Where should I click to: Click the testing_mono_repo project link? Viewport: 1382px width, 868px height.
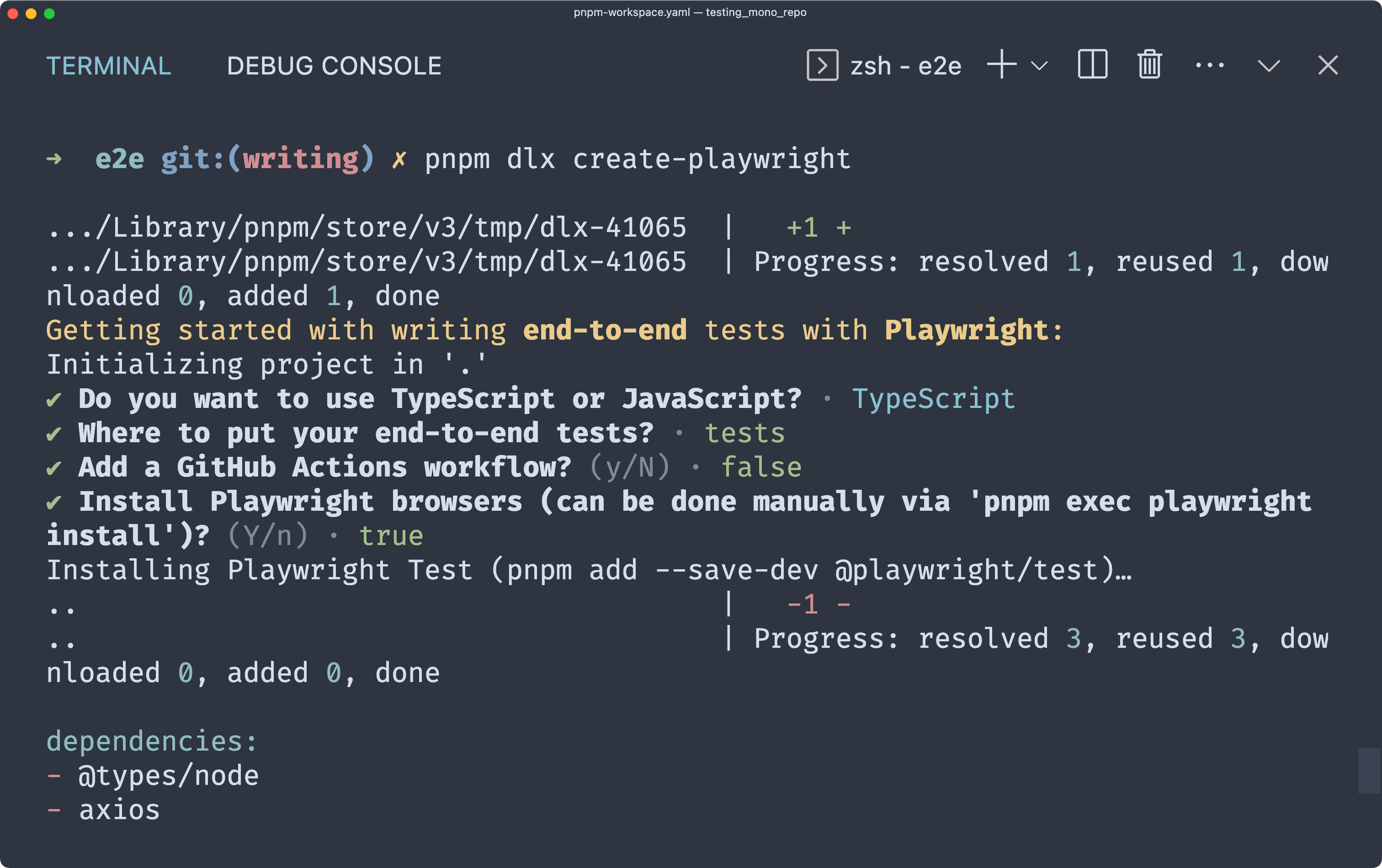(779, 12)
